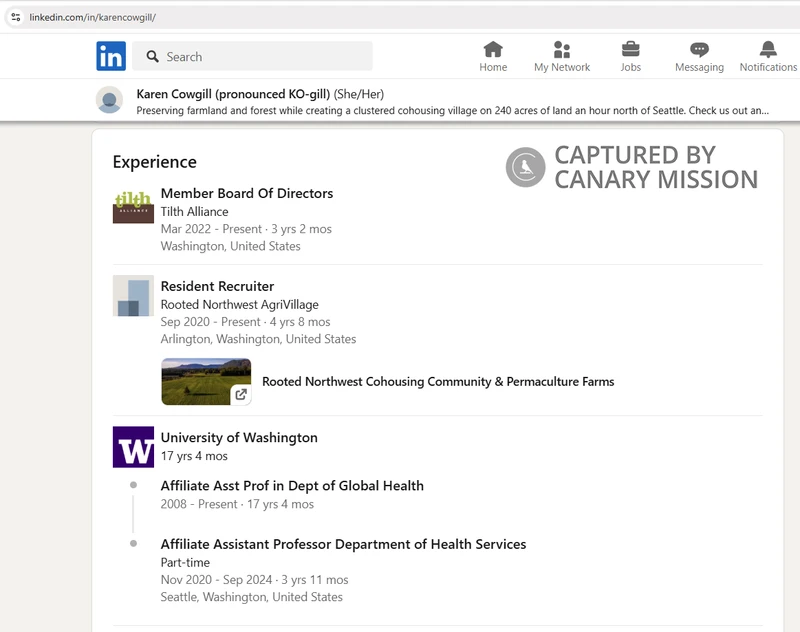Click the LinkedIn logo icon

coord(111,56)
